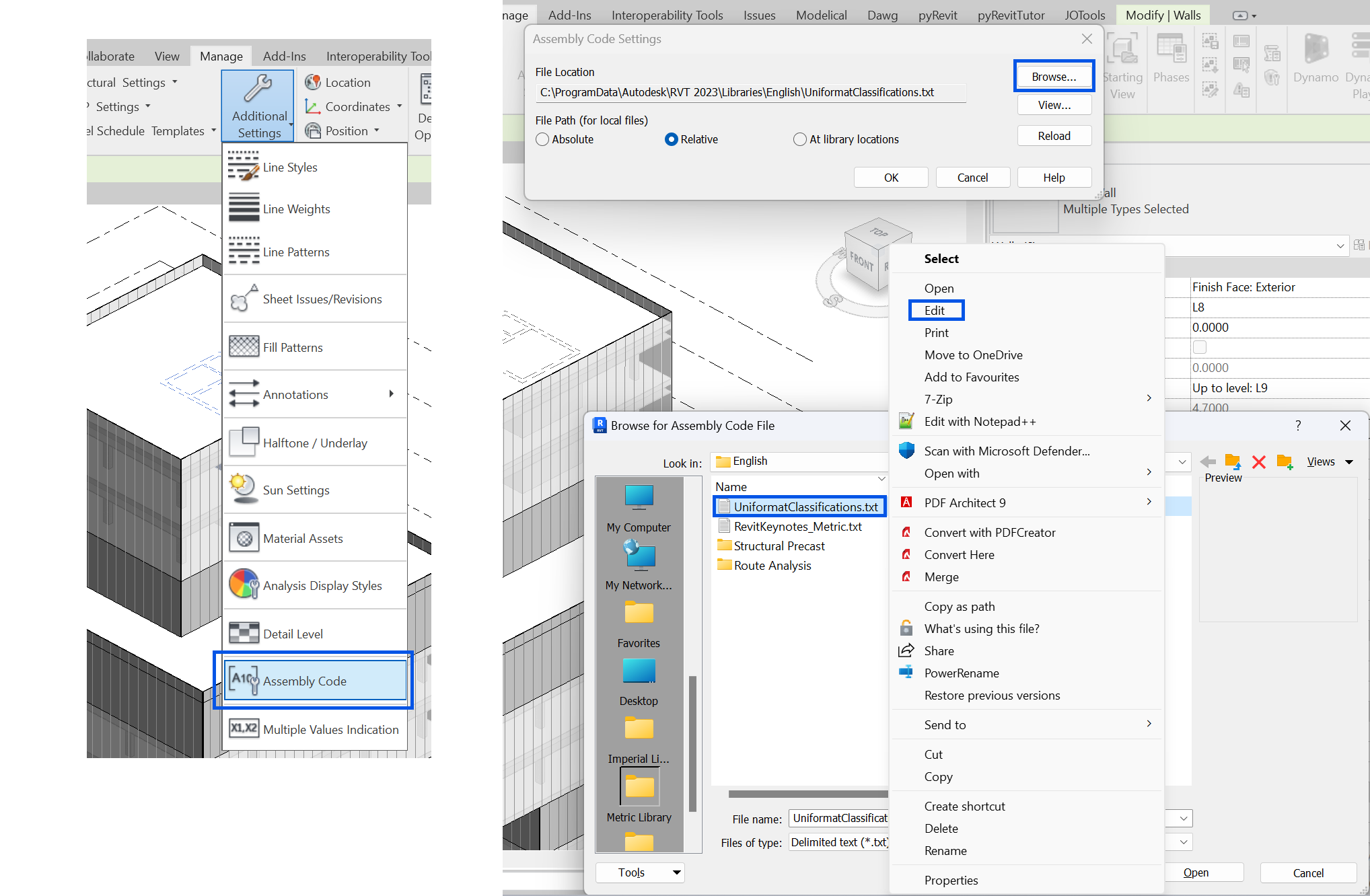Open Multiple Values Indication icon
Screen dimensions: 1370x896
[243, 729]
